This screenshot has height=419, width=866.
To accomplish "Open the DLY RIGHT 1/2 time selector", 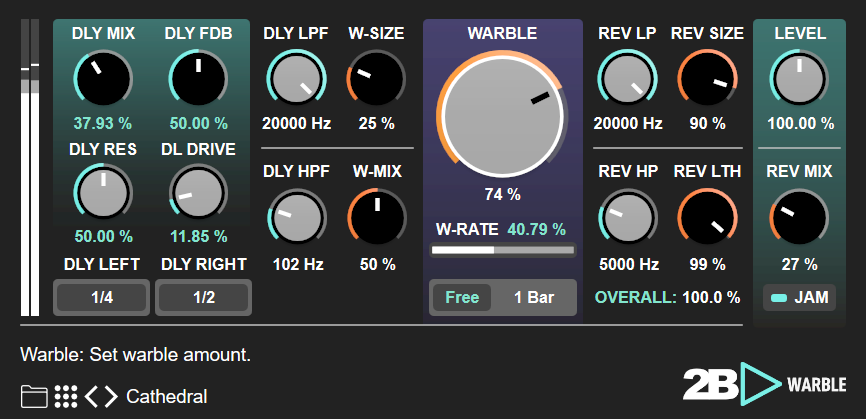I will tap(204, 298).
